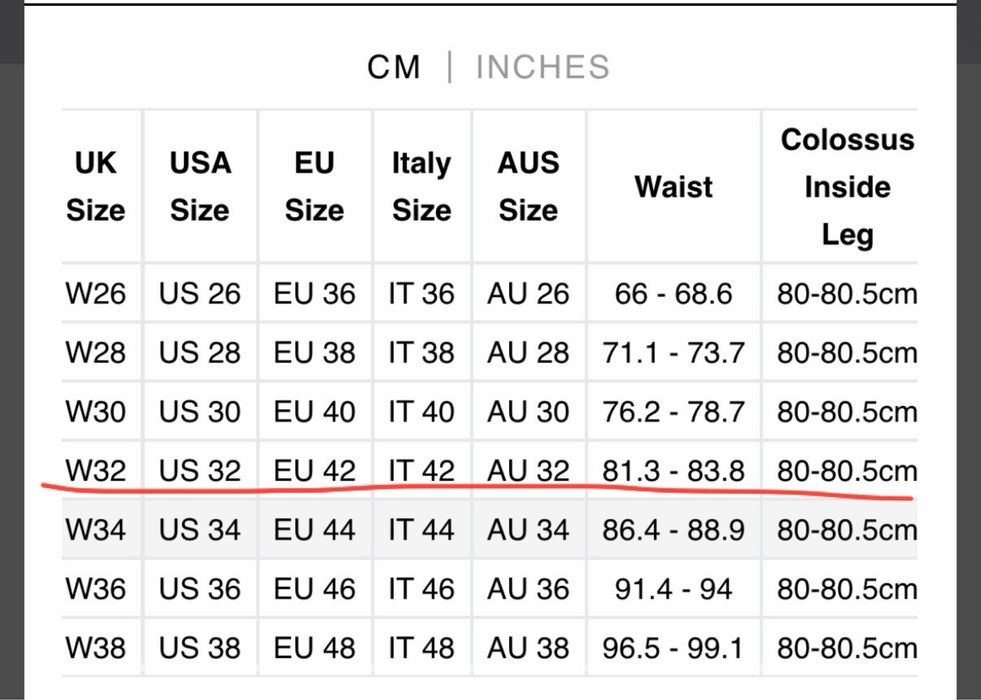Click the EU Size column header
The height and width of the screenshot is (700, 981).
(314, 186)
